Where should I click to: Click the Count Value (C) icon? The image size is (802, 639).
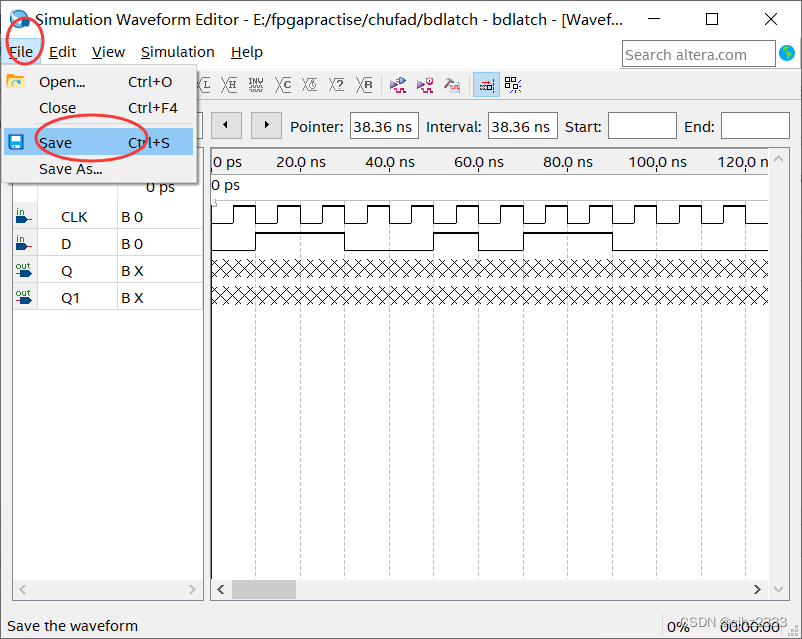tap(283, 84)
